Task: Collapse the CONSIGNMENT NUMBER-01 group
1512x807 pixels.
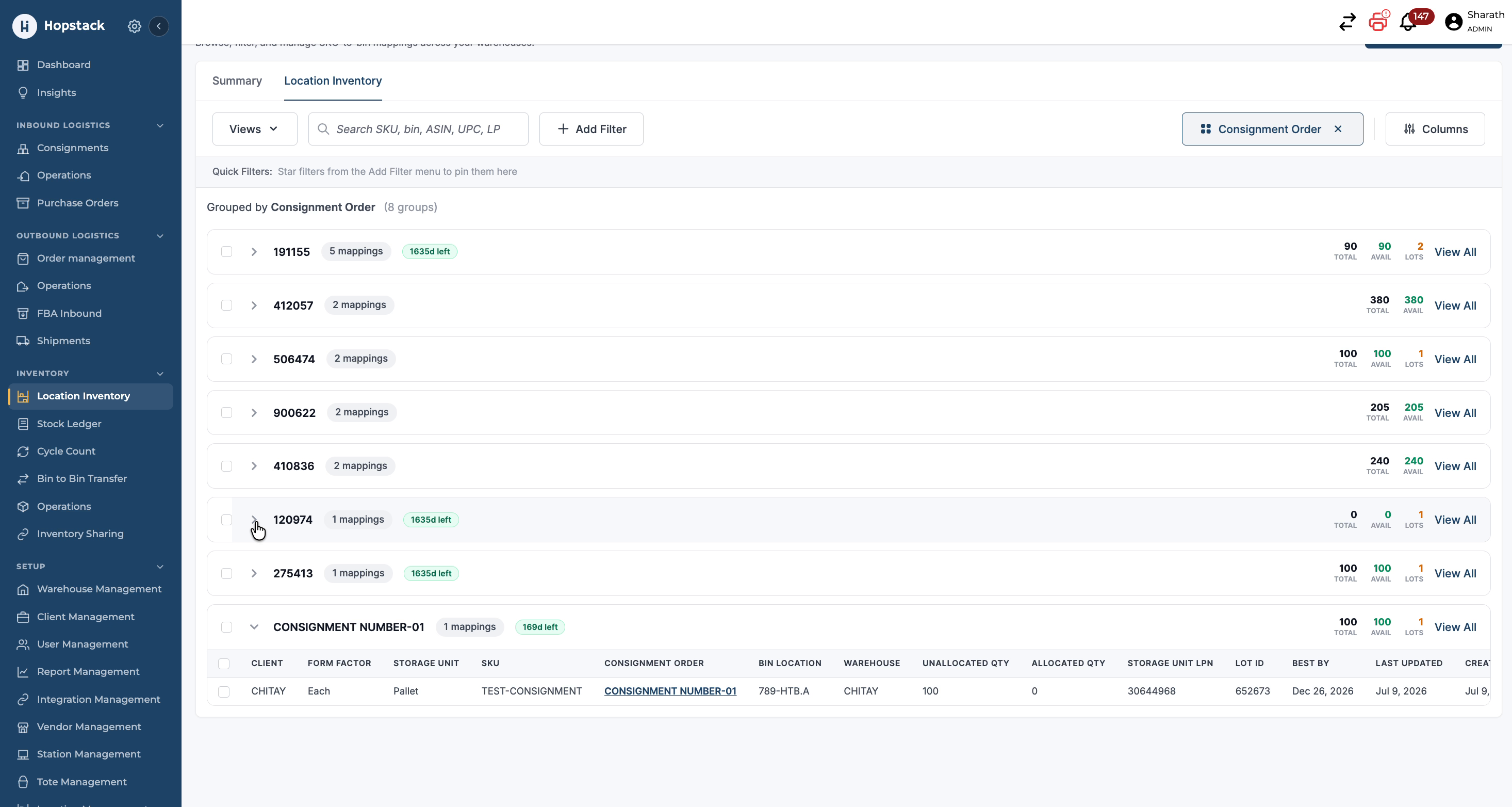Action: 254,627
